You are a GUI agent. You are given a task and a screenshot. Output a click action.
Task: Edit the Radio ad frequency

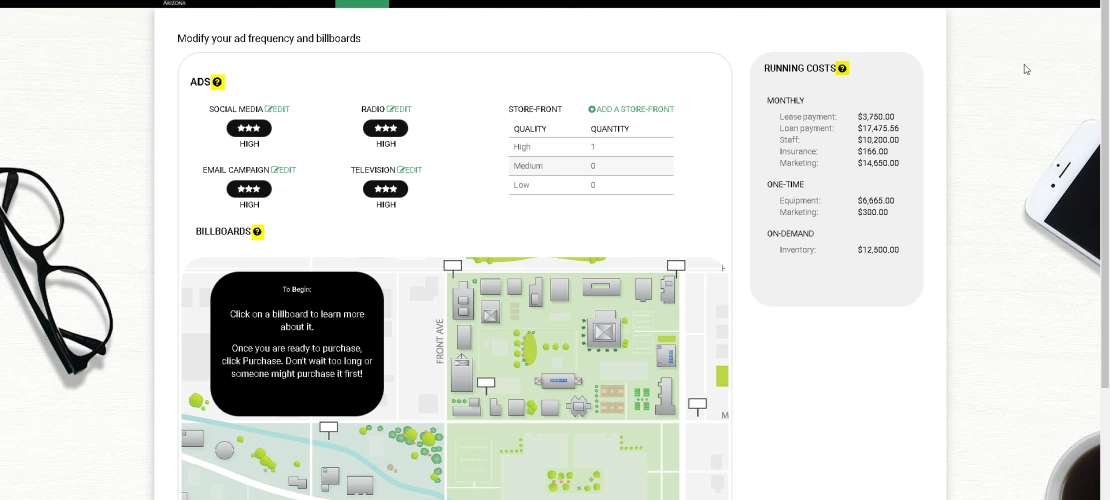399,109
